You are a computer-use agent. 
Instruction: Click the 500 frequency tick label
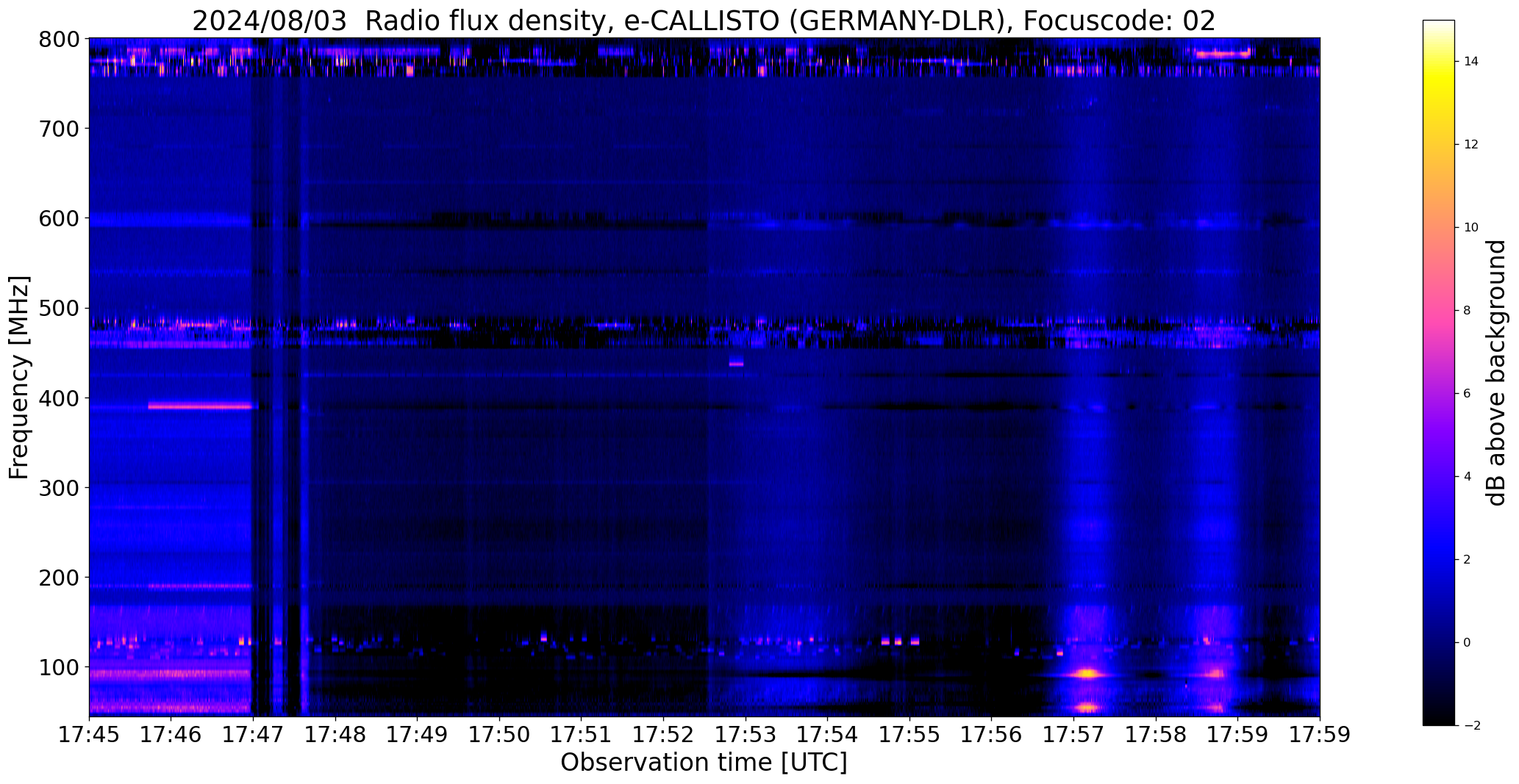click(x=58, y=308)
